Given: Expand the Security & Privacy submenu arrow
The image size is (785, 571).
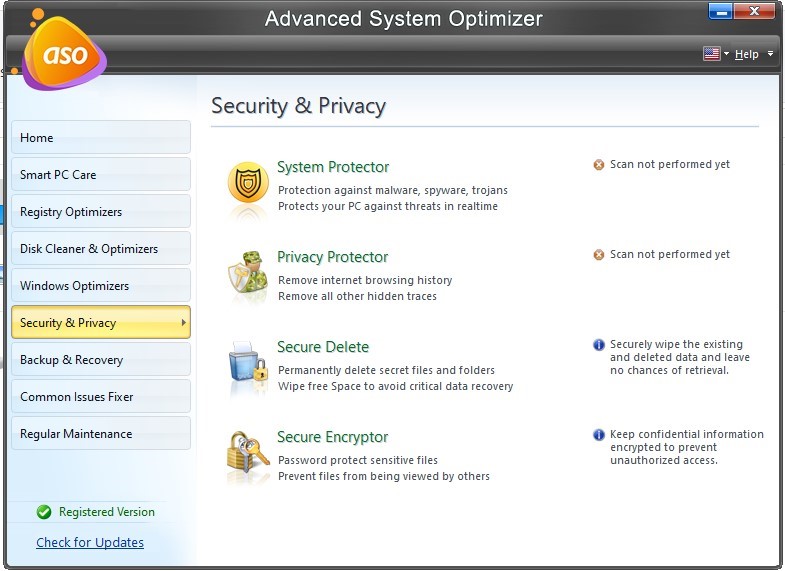Looking at the screenshot, I should (x=184, y=323).
